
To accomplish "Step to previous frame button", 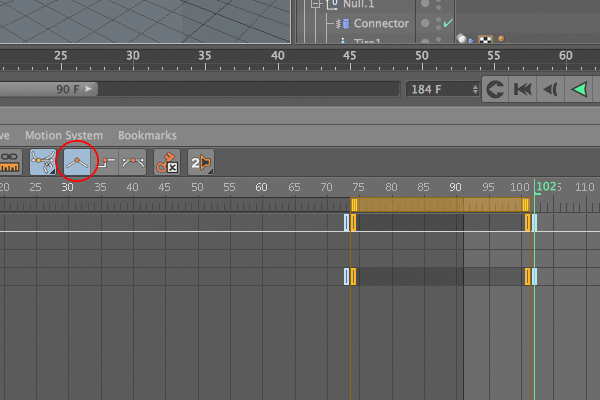I will [551, 90].
